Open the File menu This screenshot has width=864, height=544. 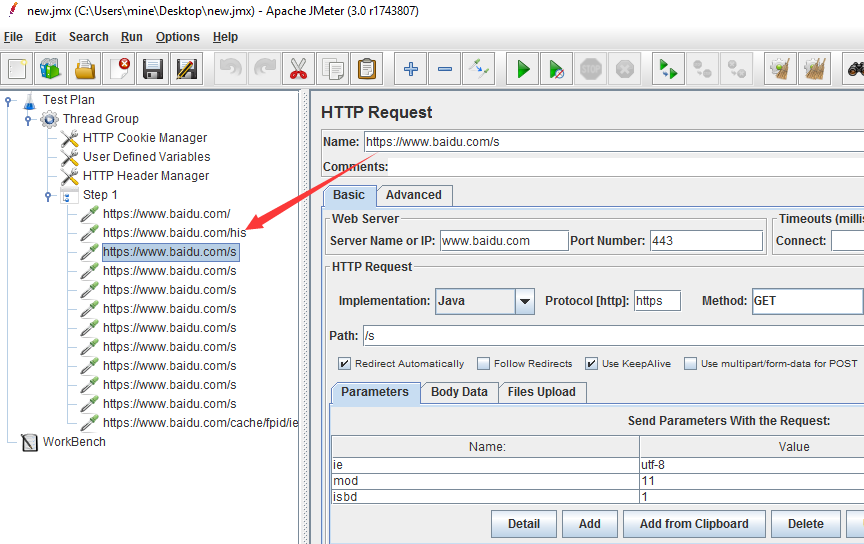pos(13,37)
